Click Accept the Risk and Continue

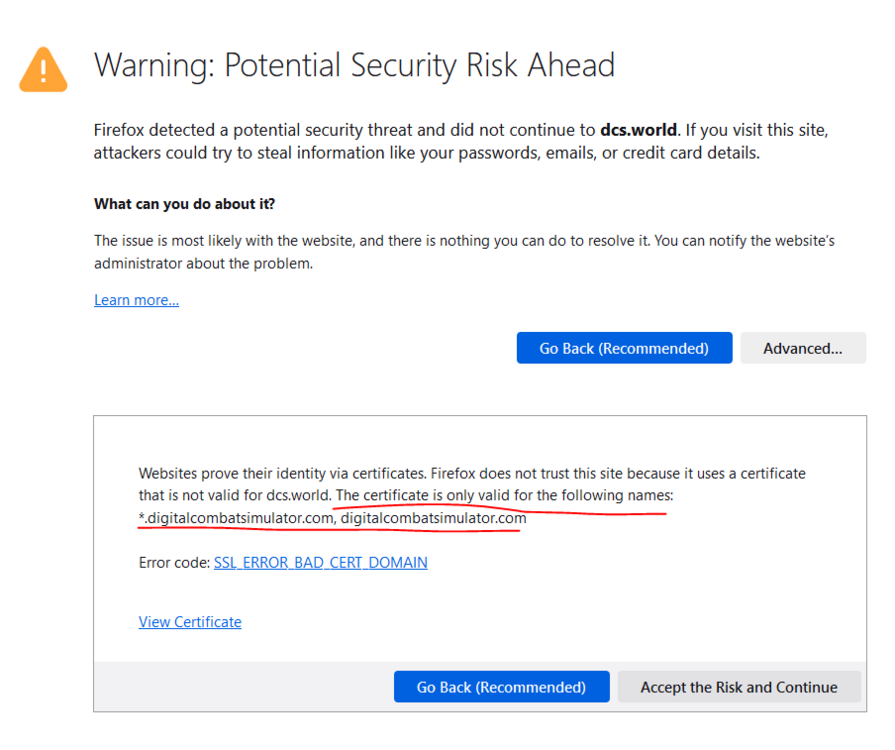(738, 687)
